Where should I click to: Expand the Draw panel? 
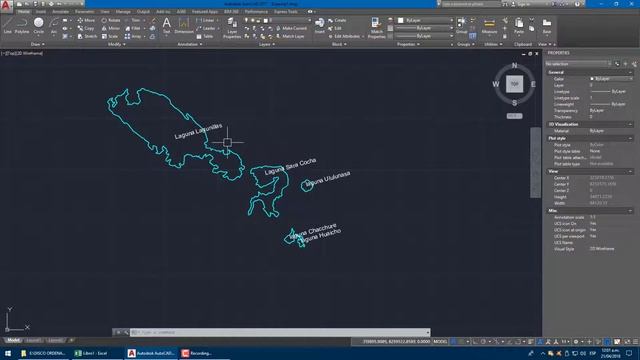click(38, 44)
